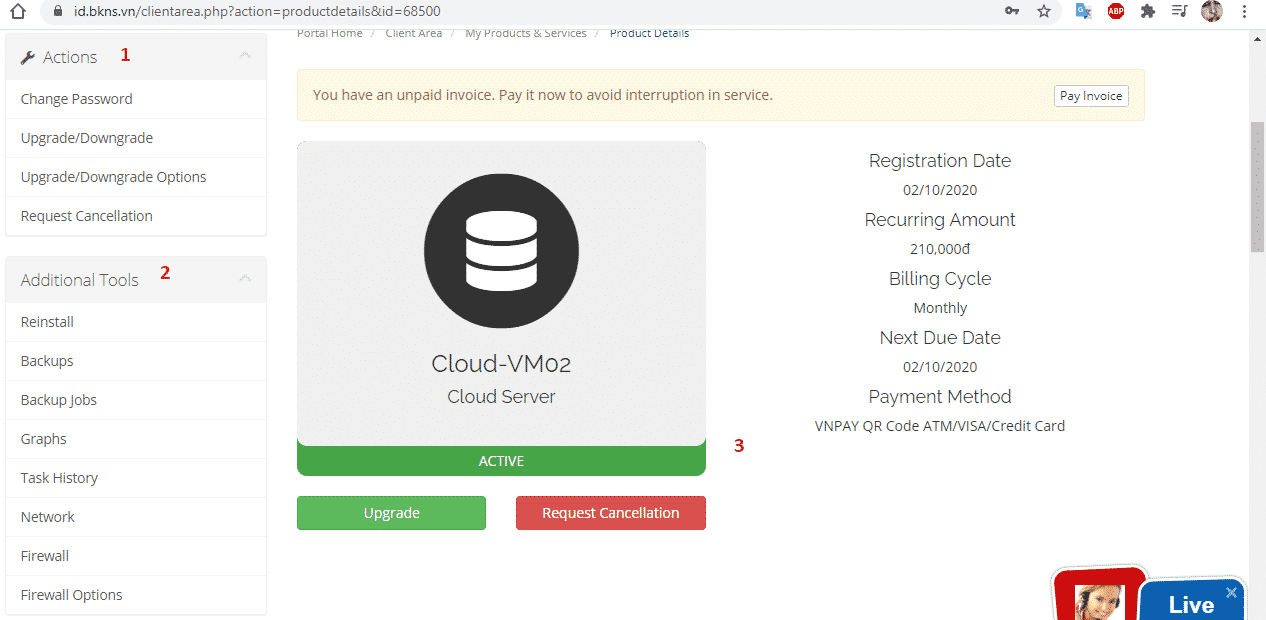Open the Adblock Plus extension icon
Screen dimensions: 1266x620
tap(1116, 11)
